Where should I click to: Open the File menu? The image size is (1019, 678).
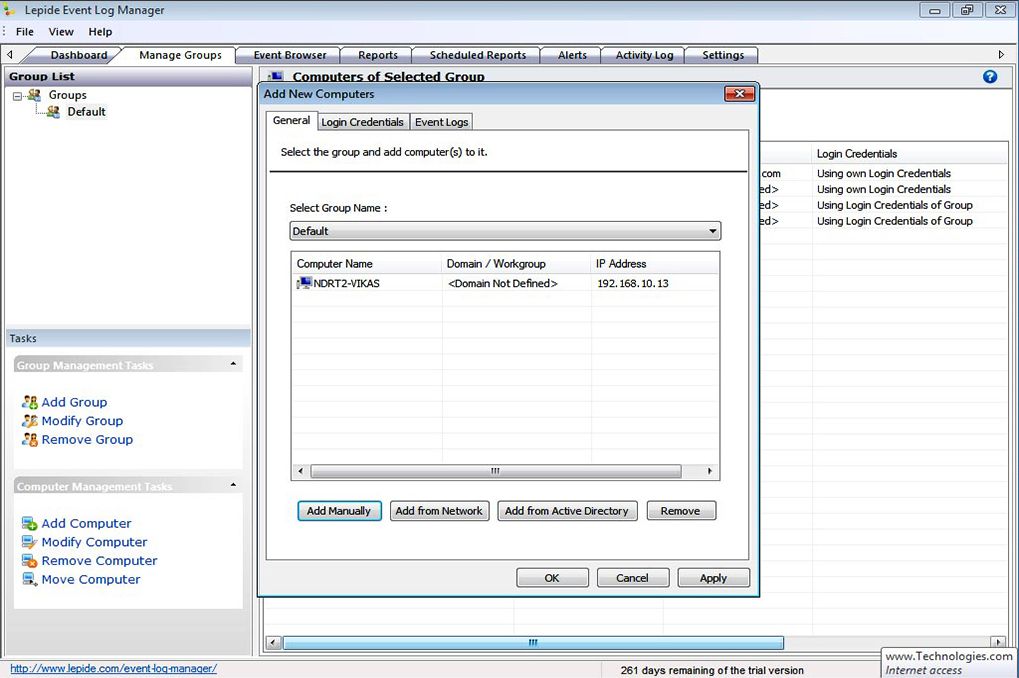[25, 32]
